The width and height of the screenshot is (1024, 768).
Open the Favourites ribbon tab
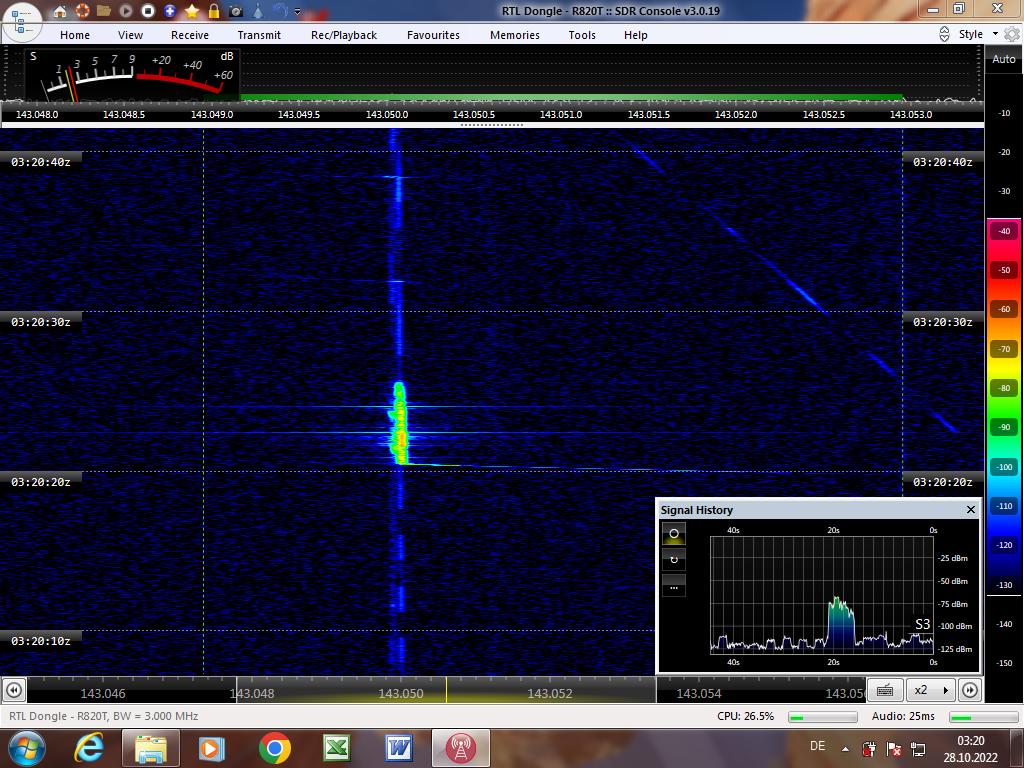pyautogui.click(x=434, y=35)
